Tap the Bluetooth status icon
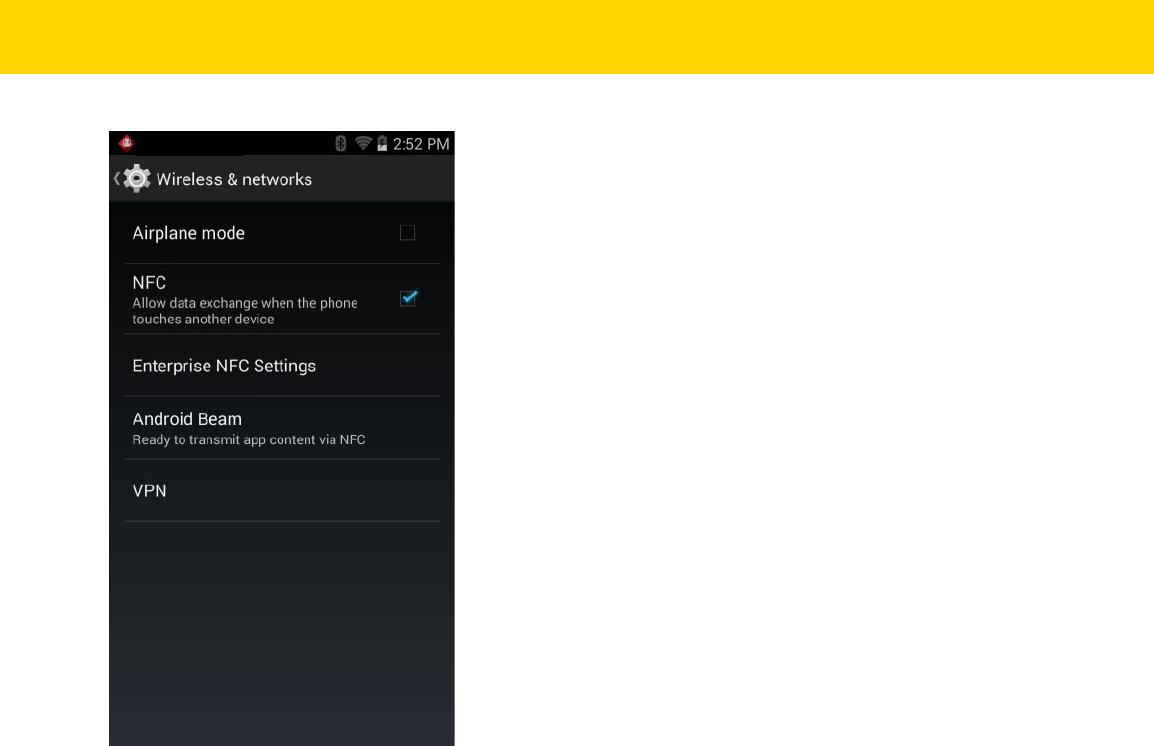The height and width of the screenshot is (746, 1154). 341,143
